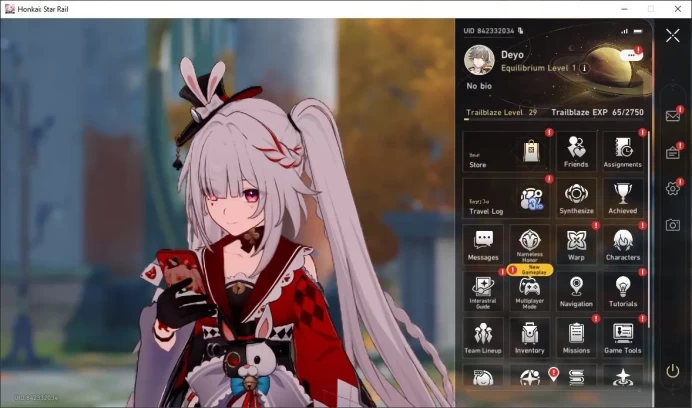
Task: Close the phone menu with X icon
Action: (x=673, y=35)
